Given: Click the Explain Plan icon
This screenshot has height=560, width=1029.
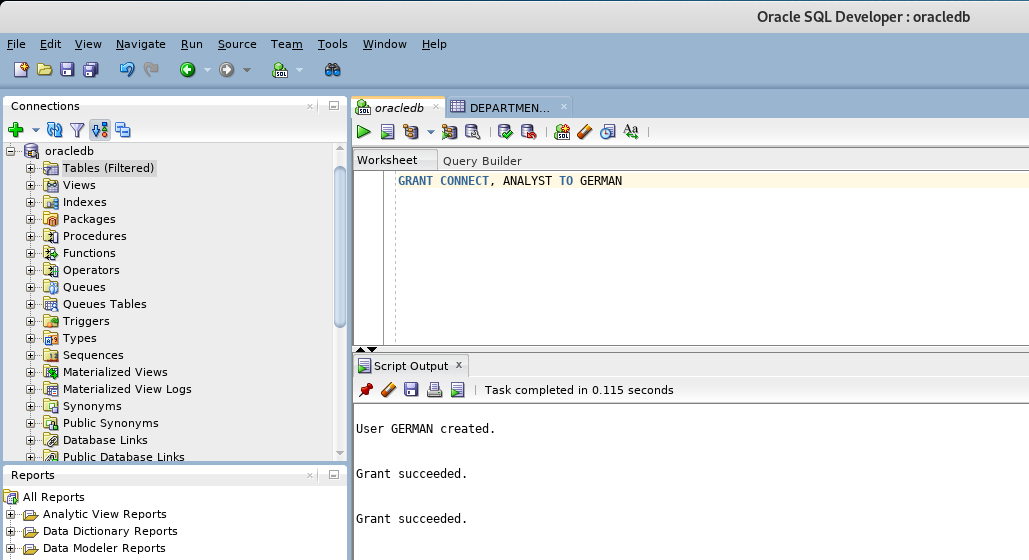Looking at the screenshot, I should click(x=411, y=132).
